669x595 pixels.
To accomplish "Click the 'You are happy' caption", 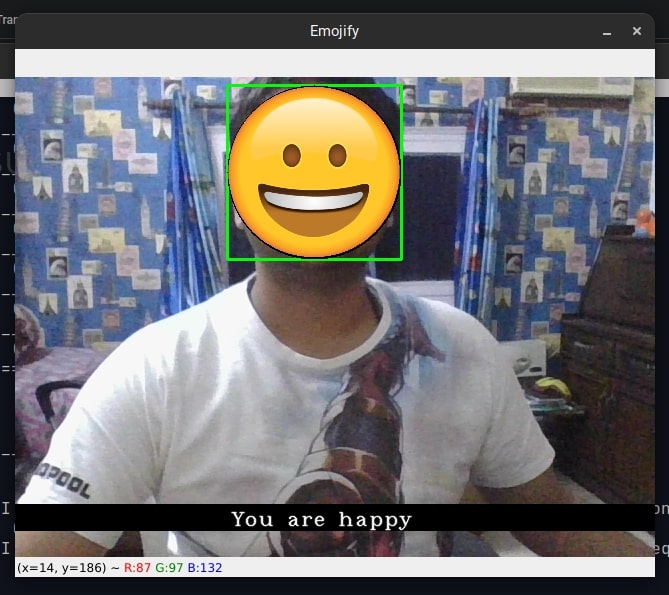I will coord(321,519).
